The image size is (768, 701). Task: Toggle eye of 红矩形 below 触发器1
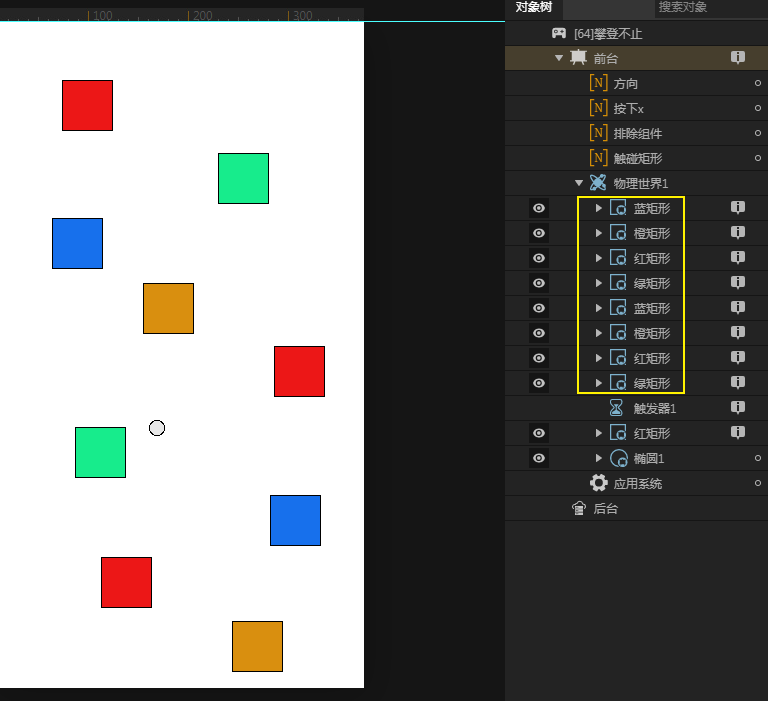(539, 433)
